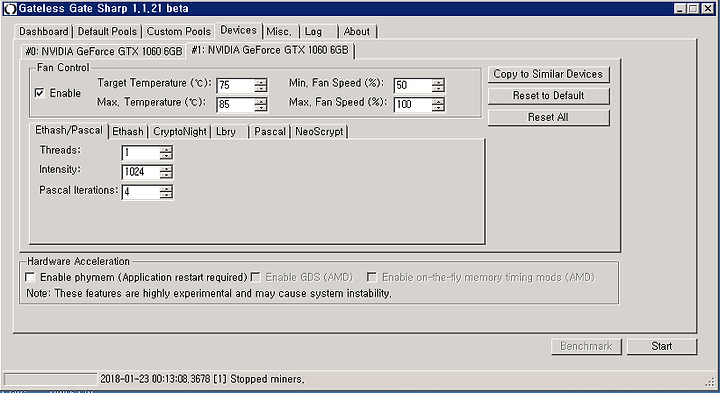Maximize the Gateless Gate Sharp window
The image size is (720, 393).
694,9
